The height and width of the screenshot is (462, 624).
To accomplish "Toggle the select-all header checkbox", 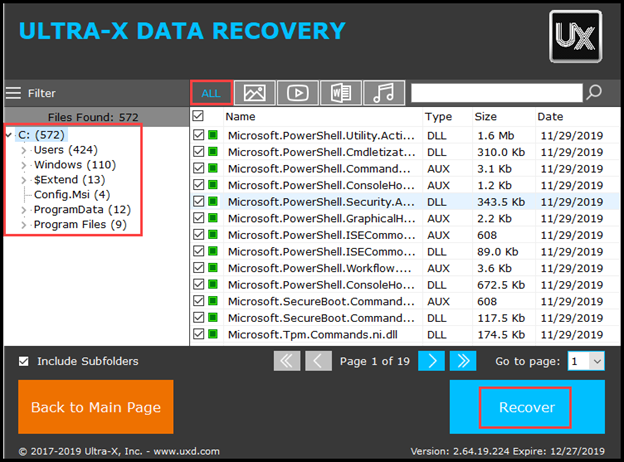I will coord(198,116).
